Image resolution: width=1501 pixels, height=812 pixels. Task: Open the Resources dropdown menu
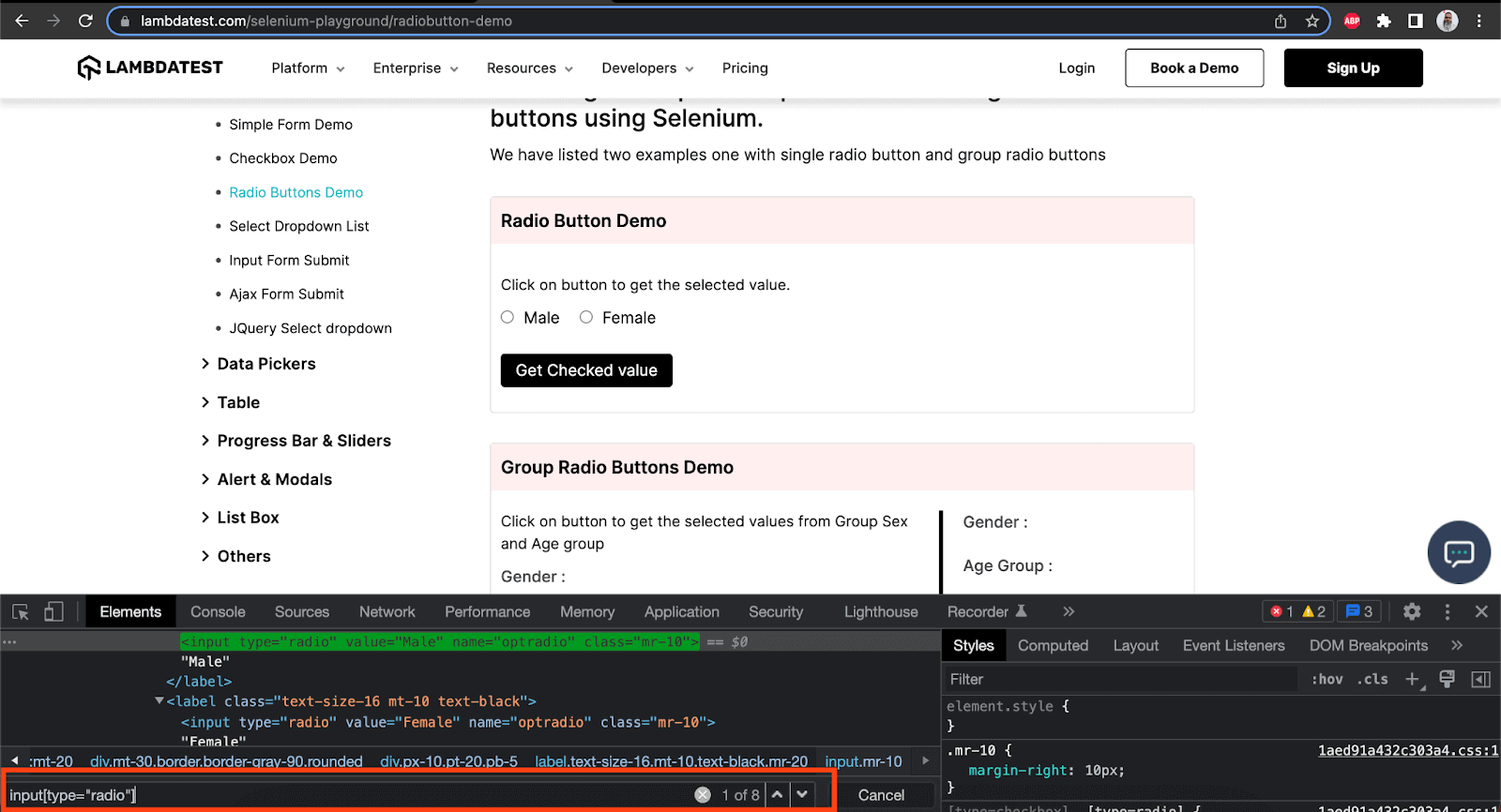pos(530,68)
